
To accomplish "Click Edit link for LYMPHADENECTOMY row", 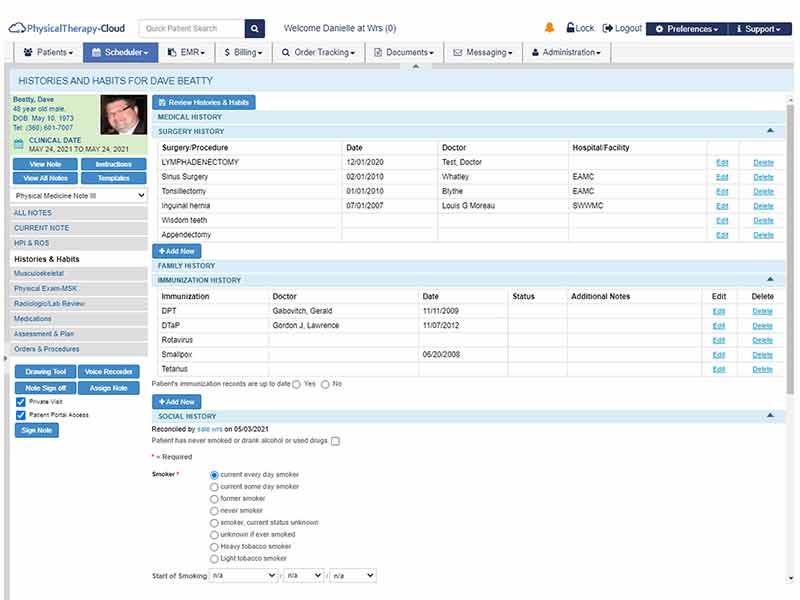I will click(722, 162).
